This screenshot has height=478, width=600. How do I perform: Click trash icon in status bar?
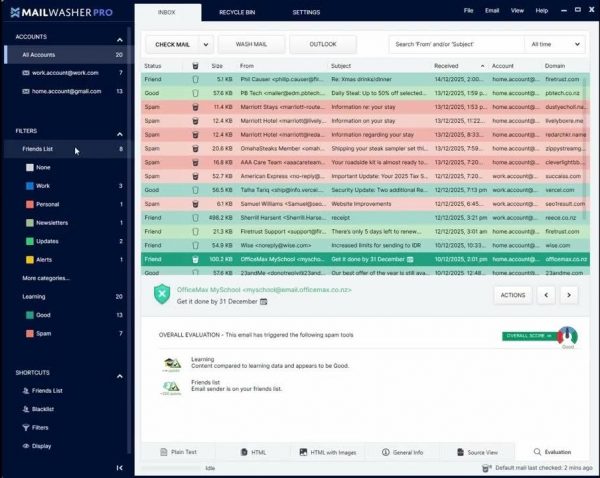(486, 468)
